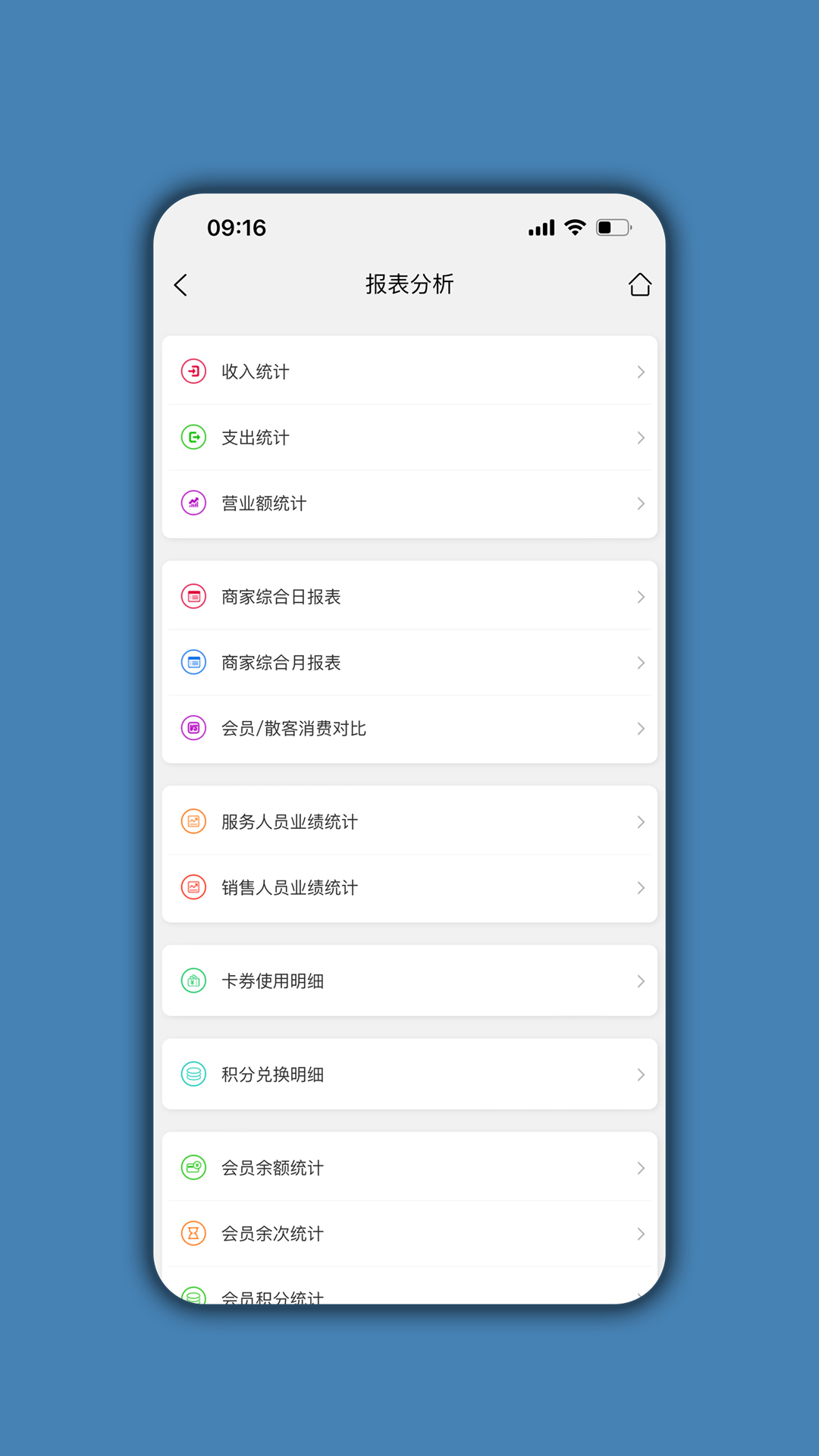Open 收入统计 via its red income icon

[193, 371]
